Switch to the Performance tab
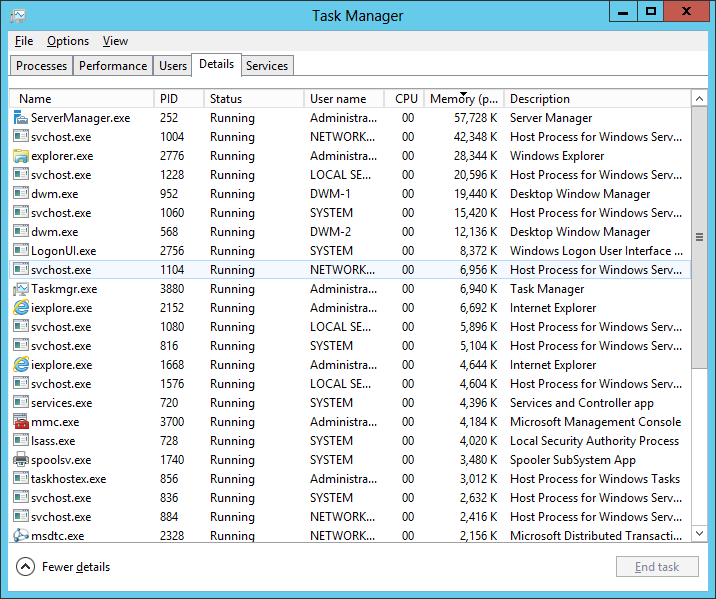 click(x=113, y=66)
